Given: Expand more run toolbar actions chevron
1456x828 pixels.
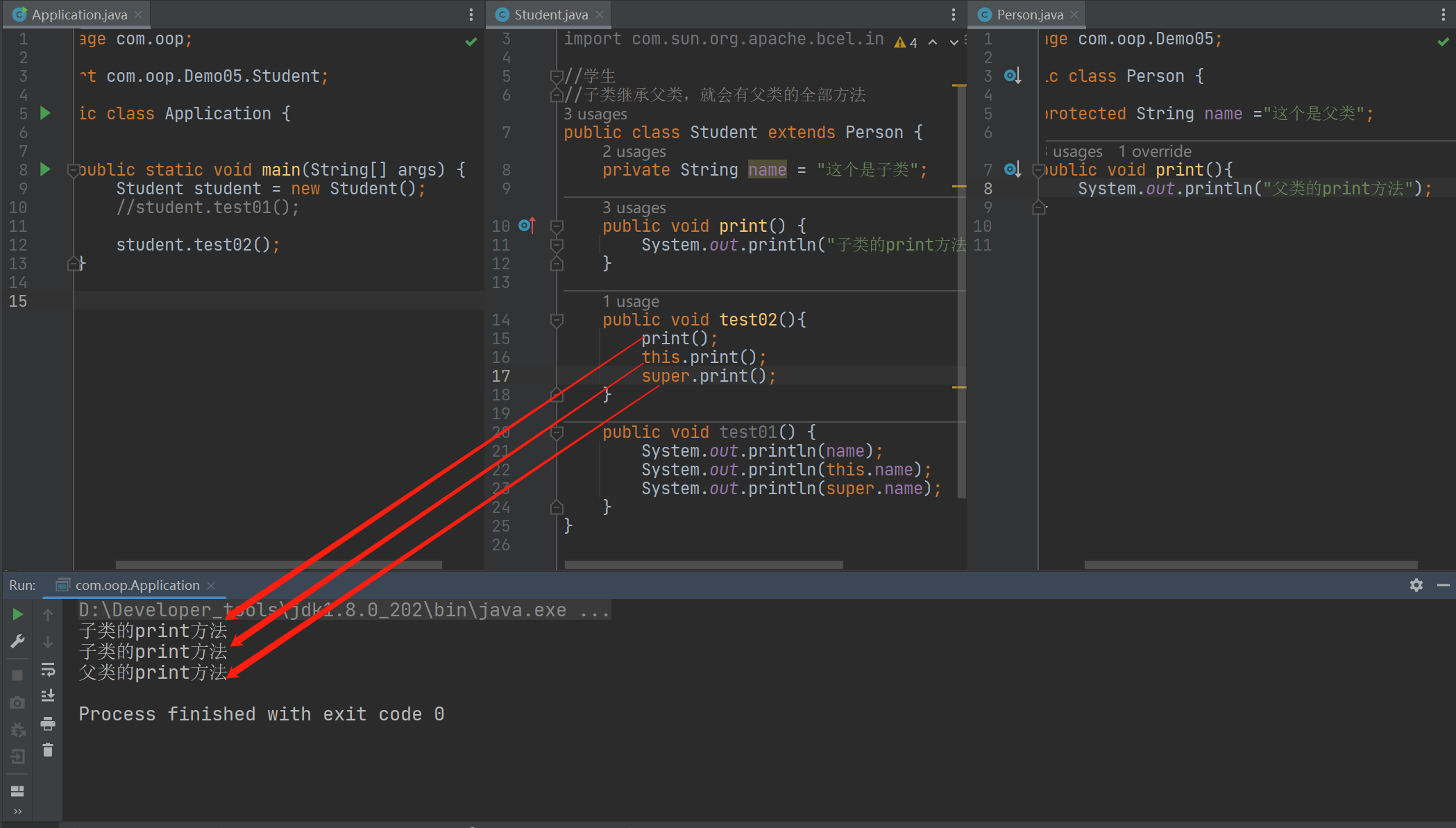Looking at the screenshot, I should [18, 811].
